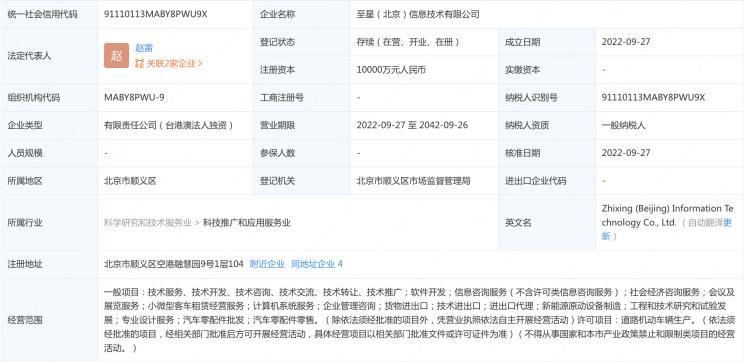Select the 科学研究和技术服务业 industry breadcrumb
This screenshot has height=362, width=744.
pyautogui.click(x=148, y=223)
